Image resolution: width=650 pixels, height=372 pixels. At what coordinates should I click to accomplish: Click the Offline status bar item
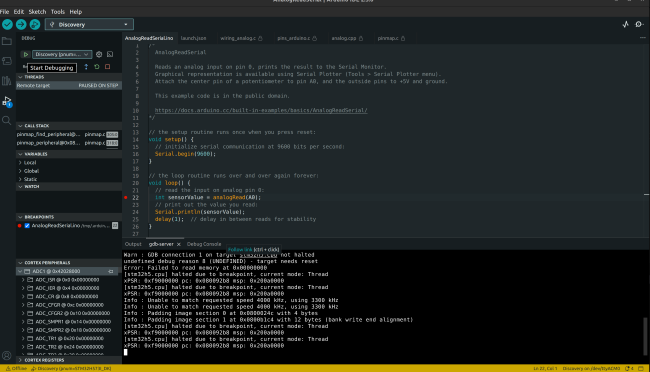[x=17, y=368]
